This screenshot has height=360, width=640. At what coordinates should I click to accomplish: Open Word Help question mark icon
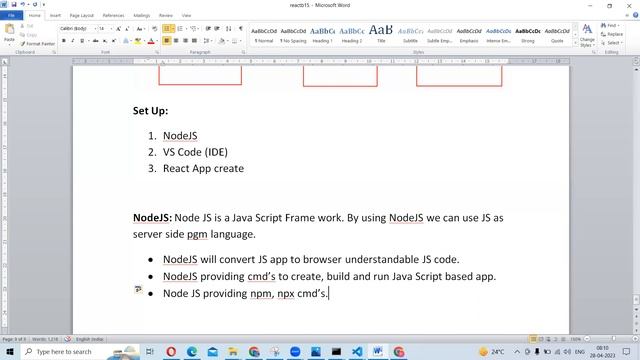click(636, 15)
